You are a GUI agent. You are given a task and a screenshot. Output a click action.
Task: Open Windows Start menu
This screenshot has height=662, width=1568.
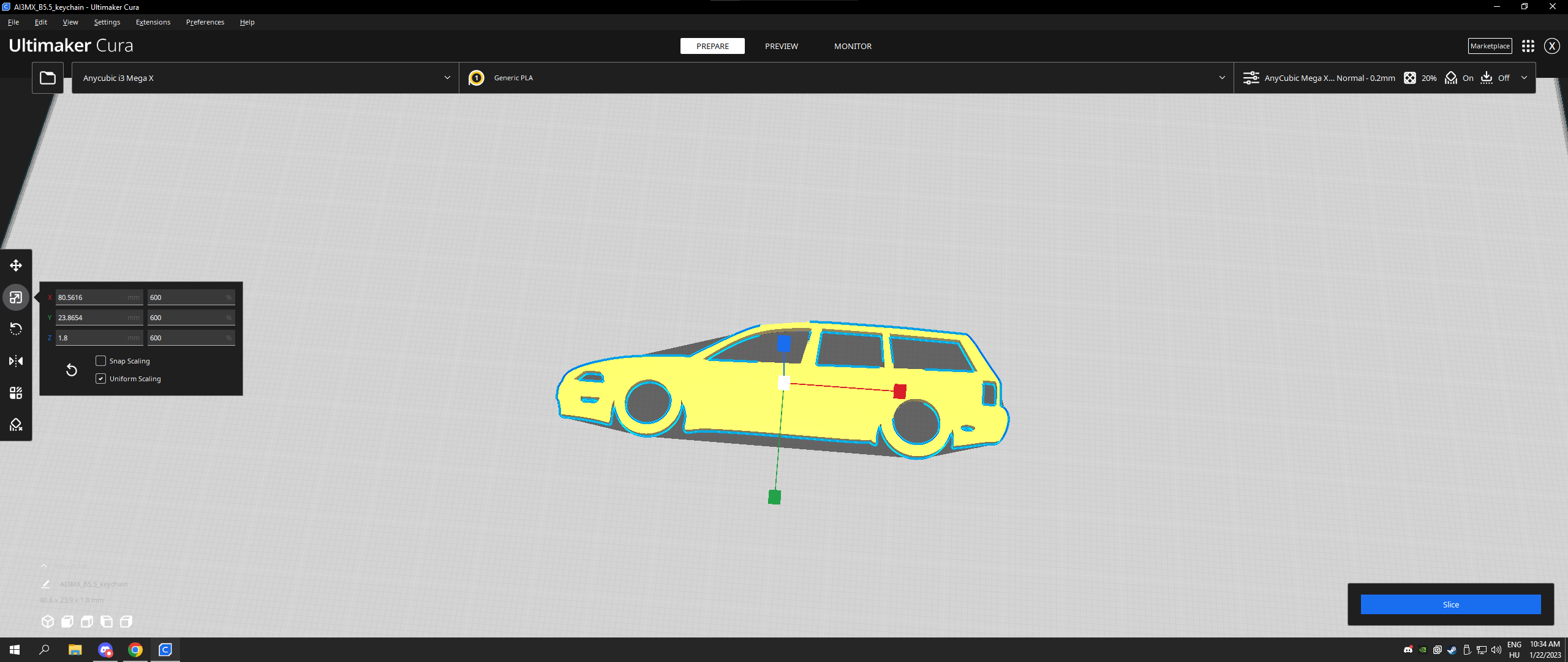15,650
